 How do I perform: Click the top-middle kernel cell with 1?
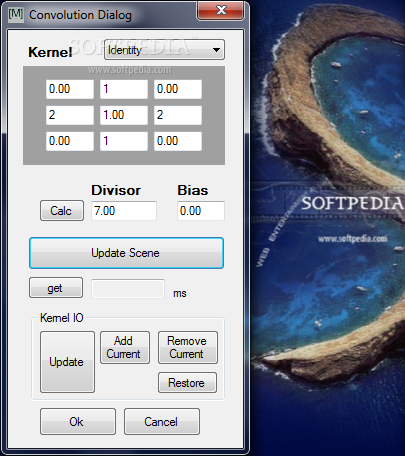click(124, 89)
